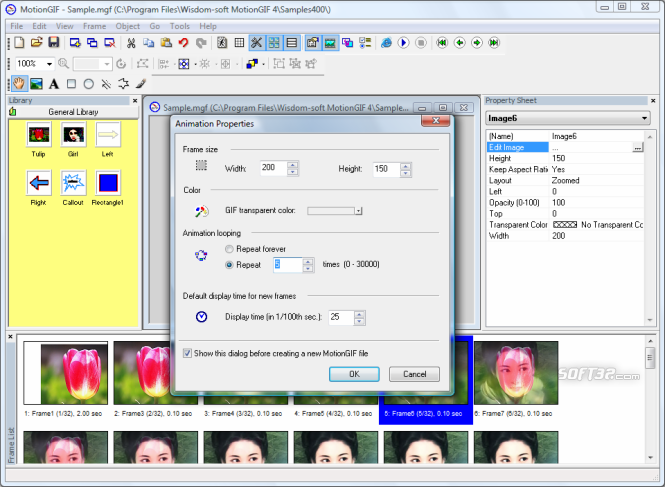Select the Brush paint tool
This screenshot has width=665, height=487.
(x=141, y=84)
